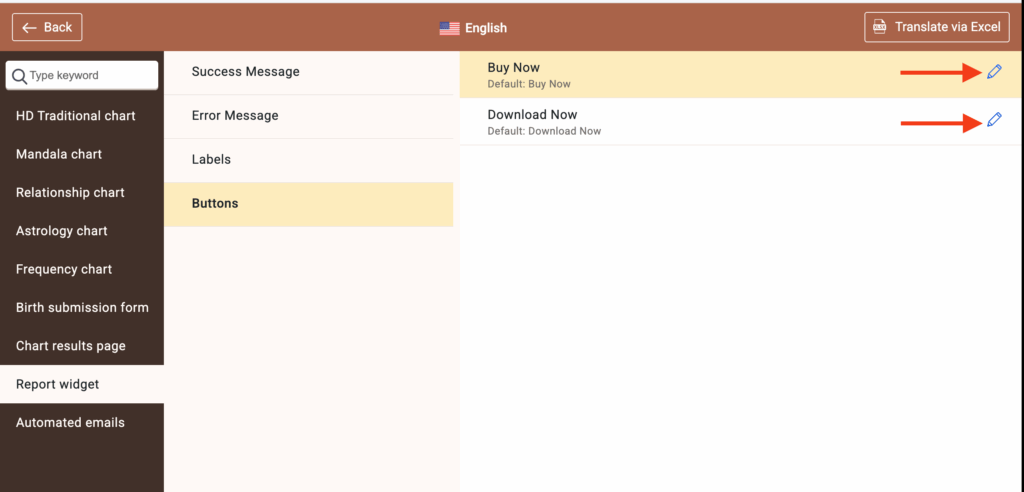Click the left arrow icon in Back button
The image size is (1024, 492).
click(x=30, y=27)
